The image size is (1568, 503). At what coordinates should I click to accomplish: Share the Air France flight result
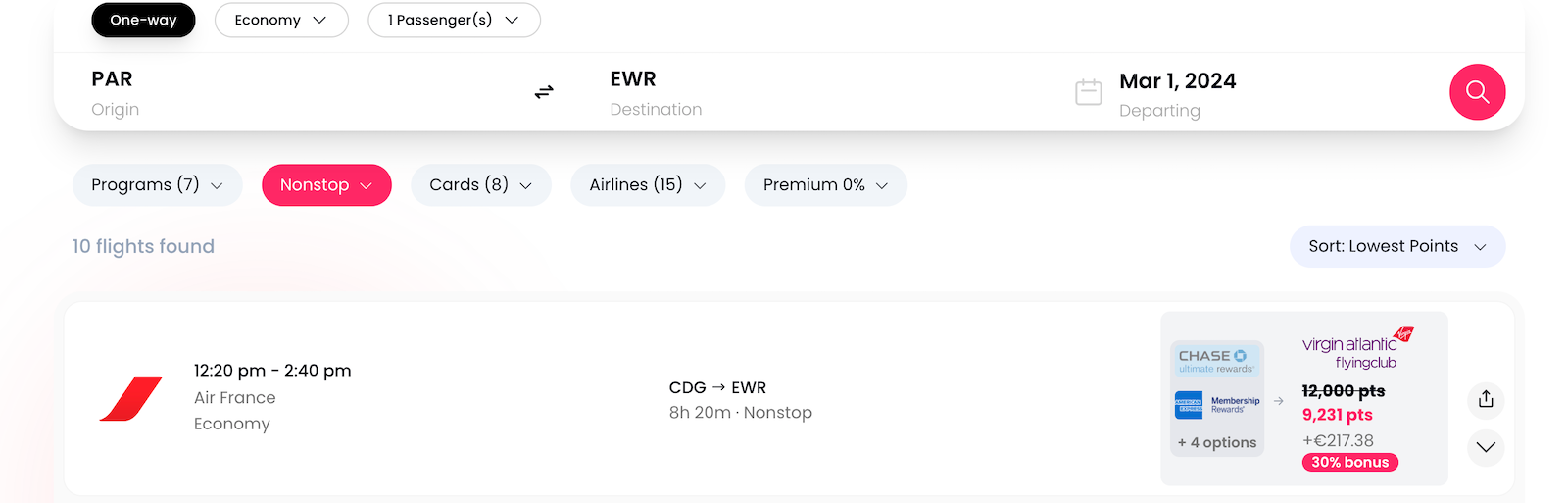coord(1486,399)
